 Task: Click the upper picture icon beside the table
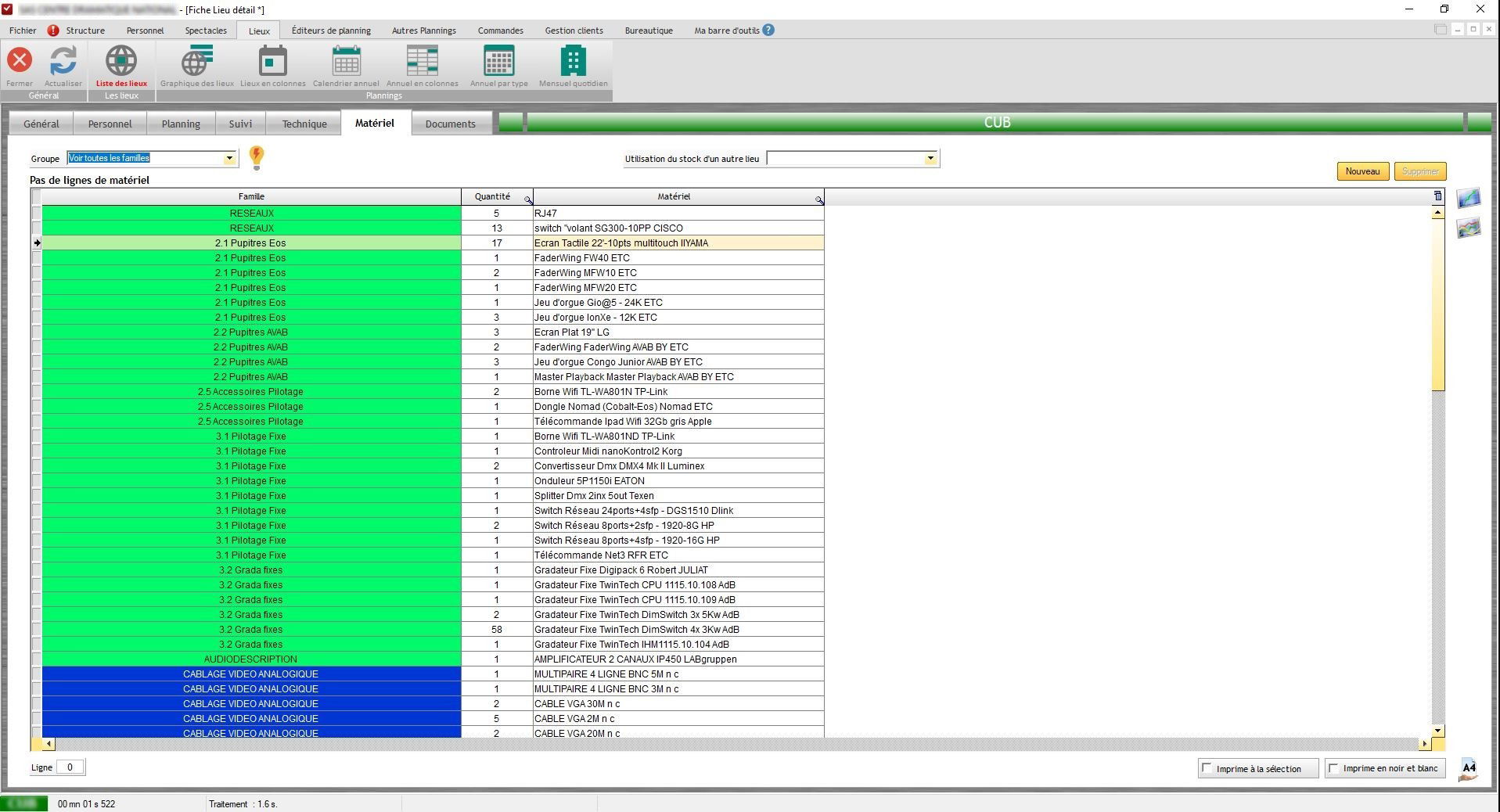pos(1469,199)
